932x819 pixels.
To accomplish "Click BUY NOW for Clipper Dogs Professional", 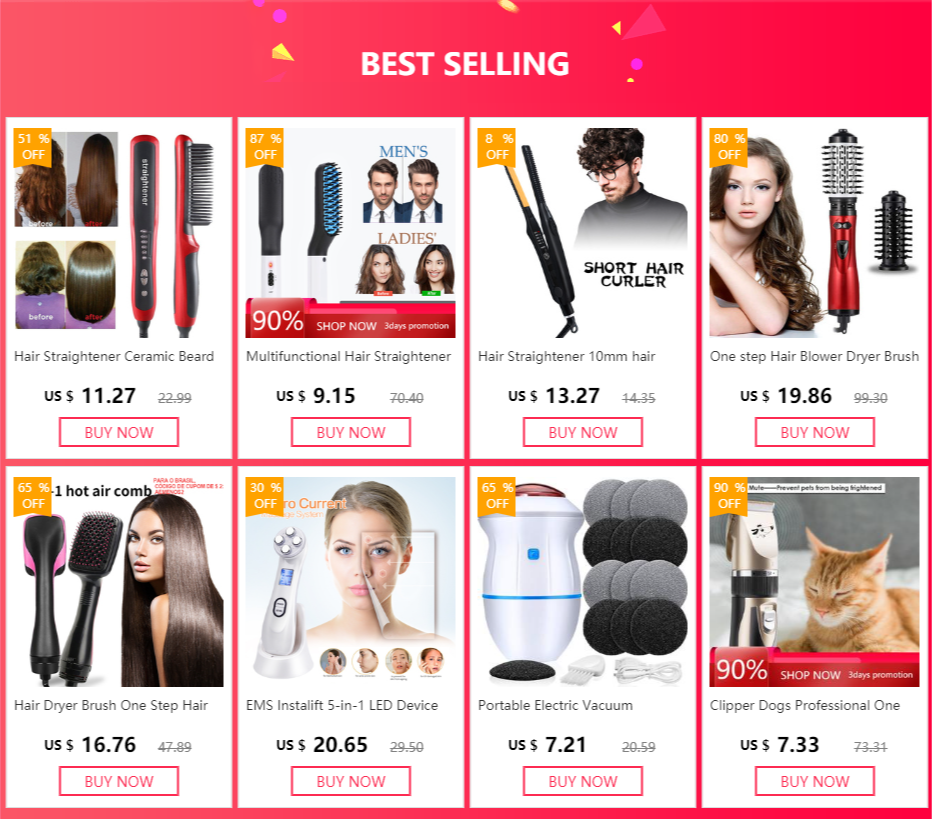I will point(815,781).
